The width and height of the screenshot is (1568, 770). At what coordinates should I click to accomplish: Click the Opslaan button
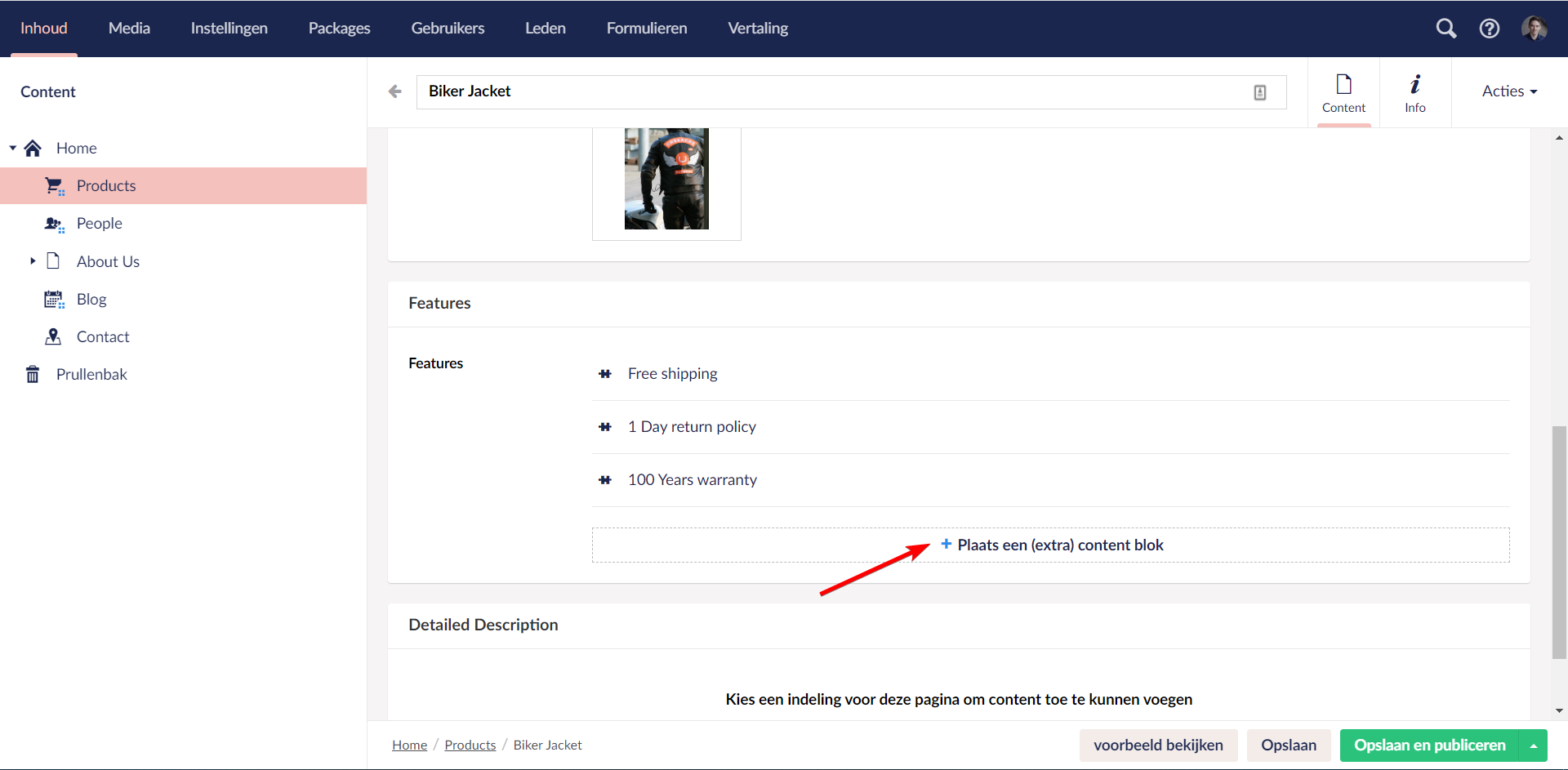[1288, 745]
